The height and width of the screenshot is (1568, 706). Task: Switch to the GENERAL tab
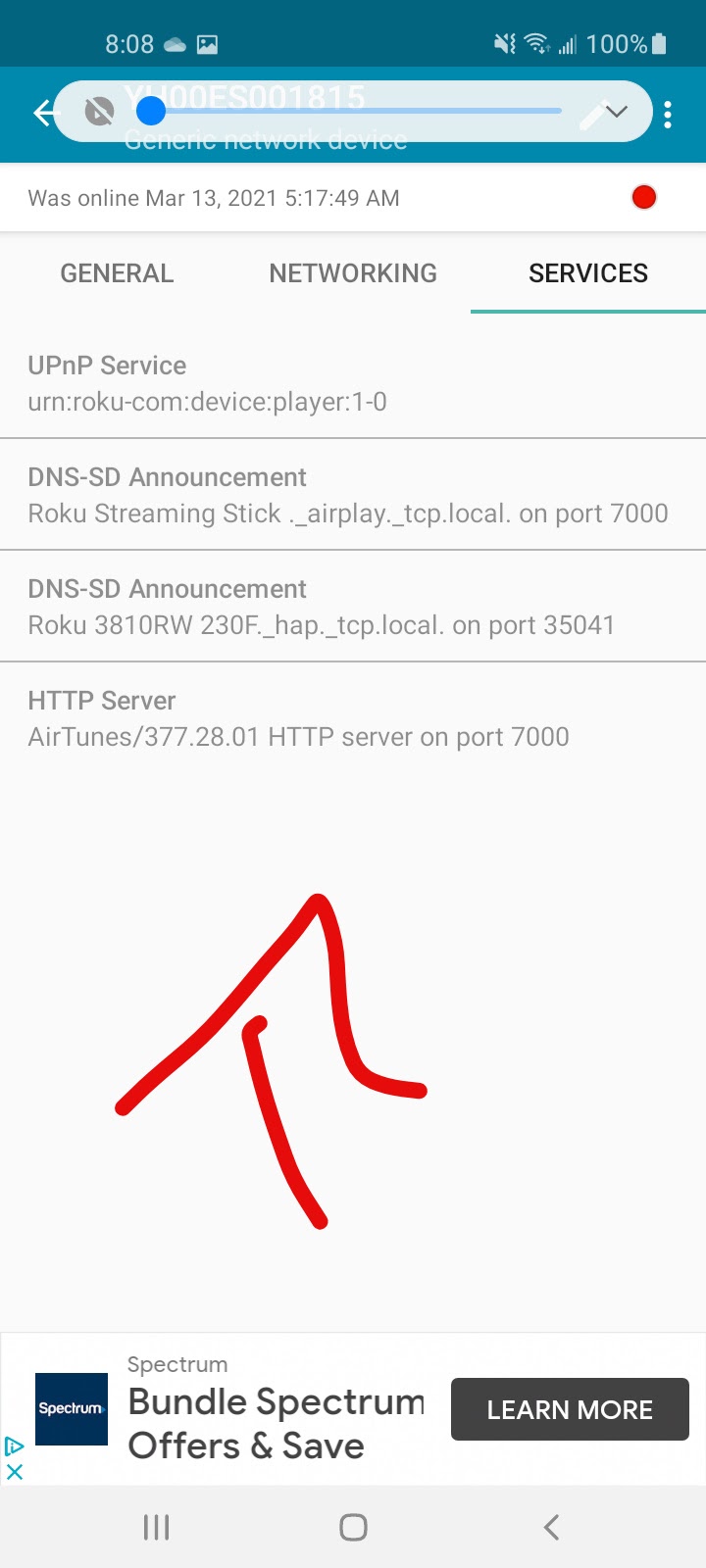point(118,273)
